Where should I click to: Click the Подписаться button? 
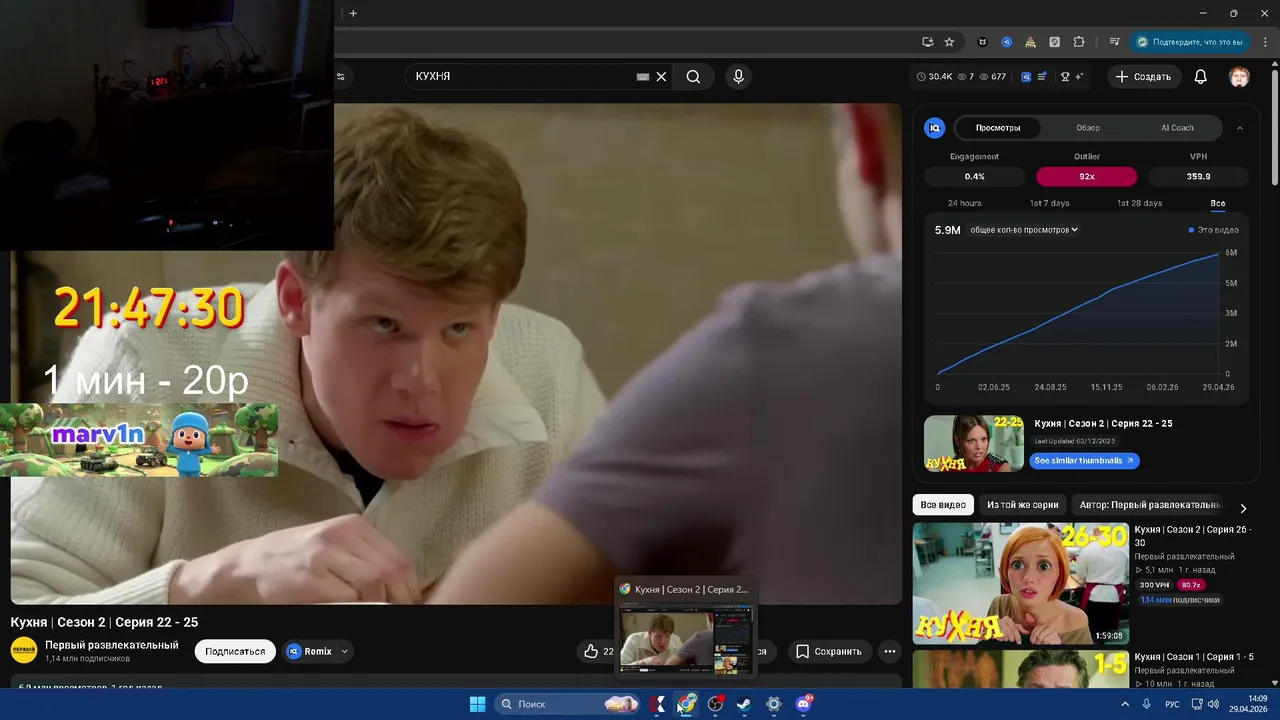pos(235,651)
